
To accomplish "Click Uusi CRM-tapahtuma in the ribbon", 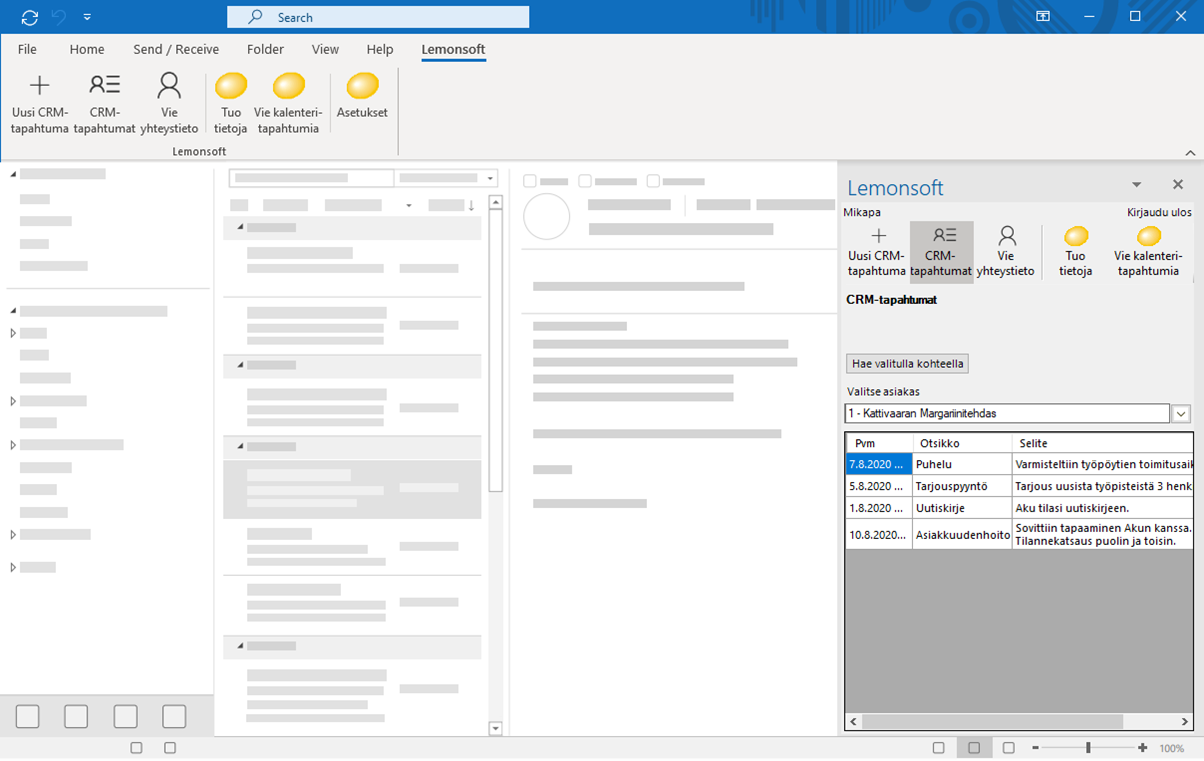I will coord(40,103).
